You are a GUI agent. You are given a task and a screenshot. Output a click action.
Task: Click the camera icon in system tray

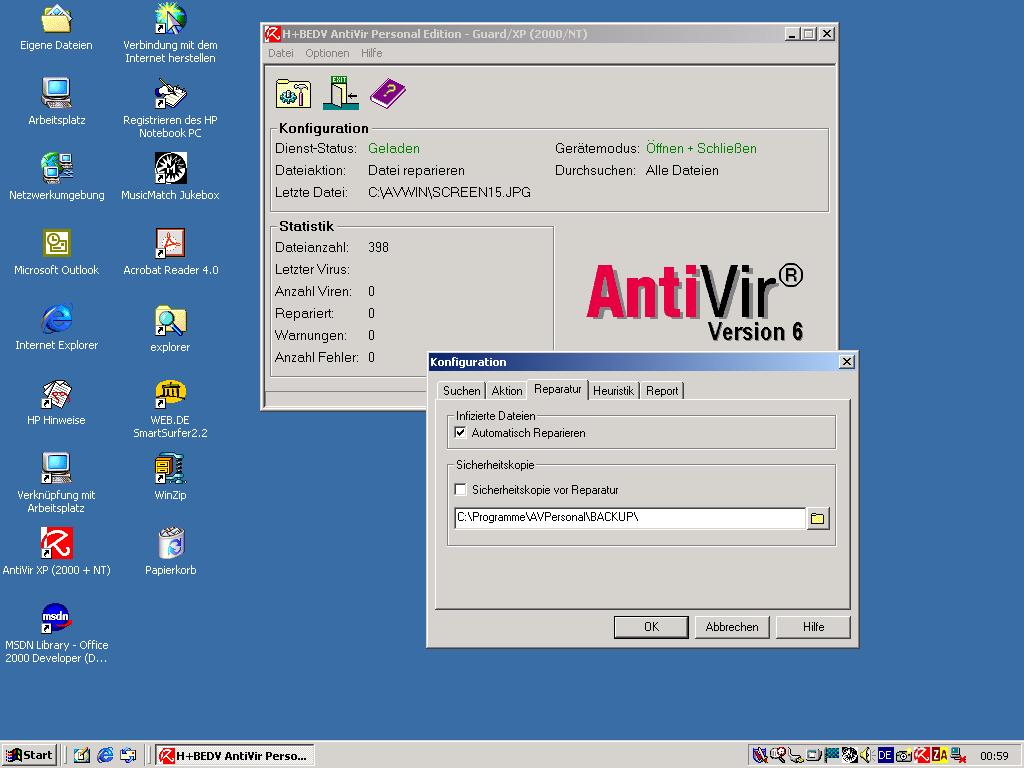[903, 756]
